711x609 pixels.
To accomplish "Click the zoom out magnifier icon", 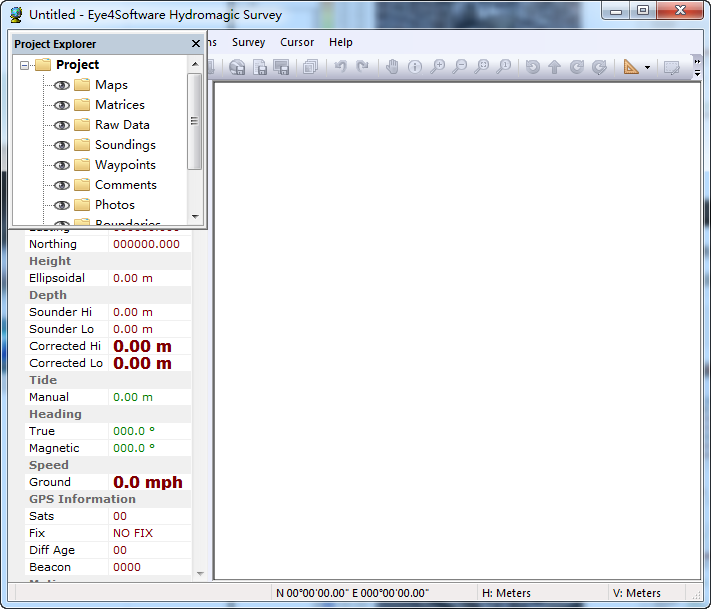I will point(460,67).
